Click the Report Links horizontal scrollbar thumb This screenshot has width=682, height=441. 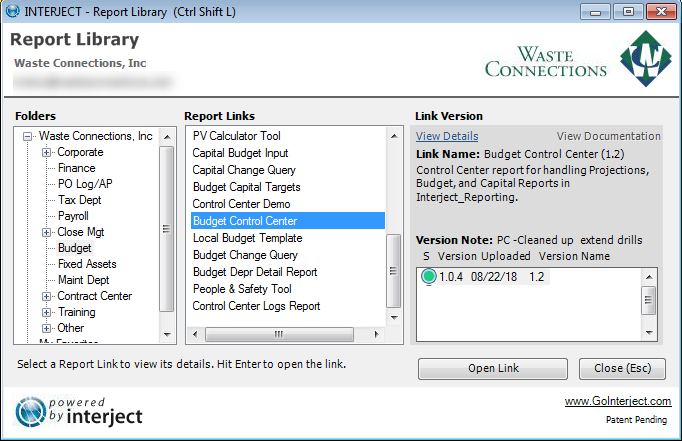279,334
